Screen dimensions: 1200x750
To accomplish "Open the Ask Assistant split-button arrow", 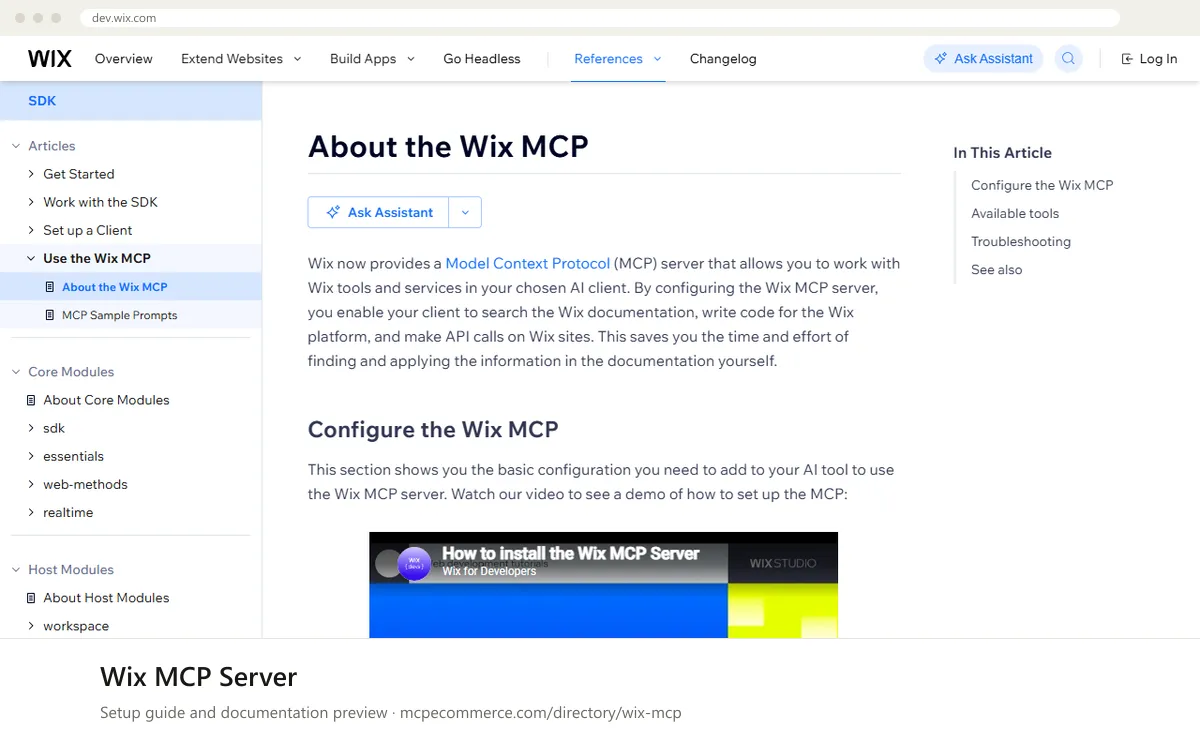I will pyautogui.click(x=465, y=212).
